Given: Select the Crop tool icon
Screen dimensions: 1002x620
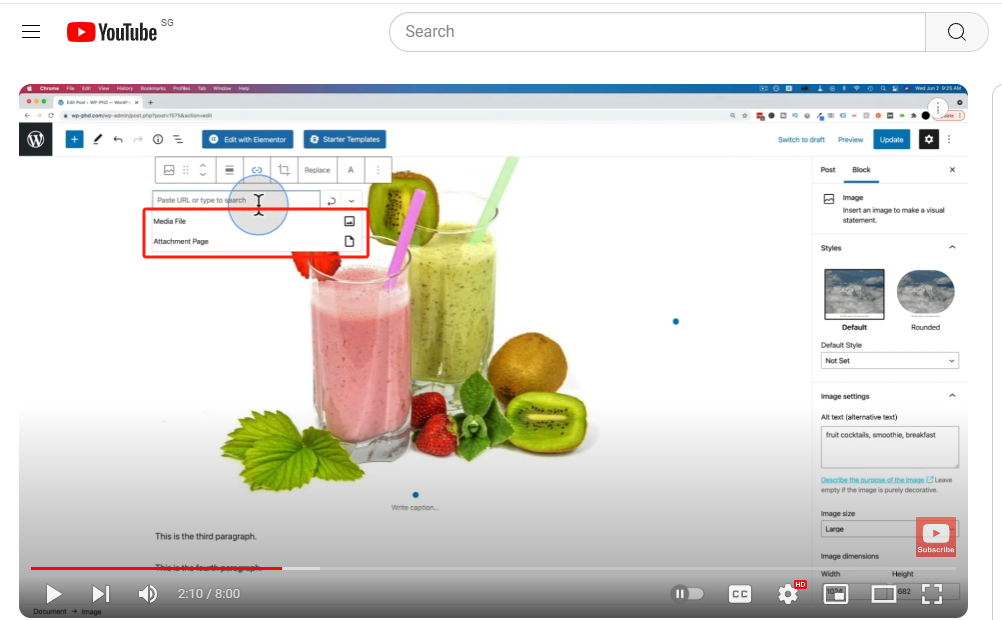Looking at the screenshot, I should pos(284,170).
